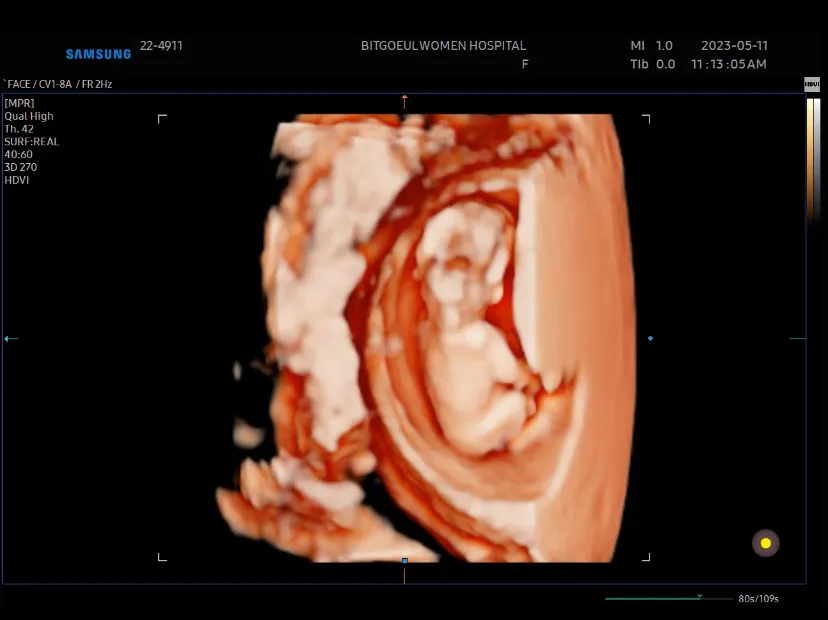Click the [MPR] mode label
The height and width of the screenshot is (620, 828).
[x=19, y=103]
